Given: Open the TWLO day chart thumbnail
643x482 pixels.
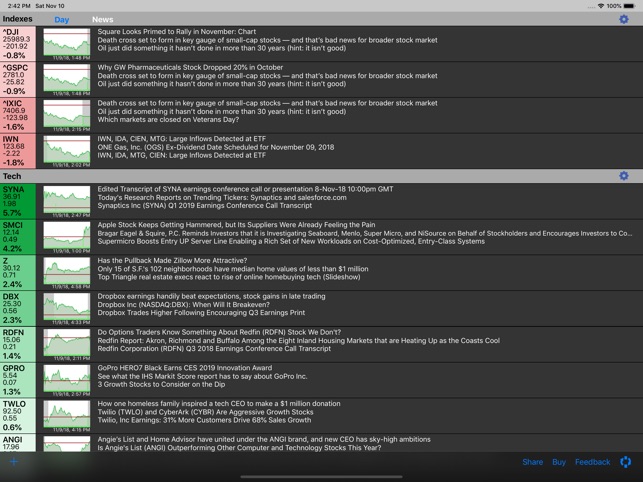Looking at the screenshot, I should pyautogui.click(x=67, y=416).
